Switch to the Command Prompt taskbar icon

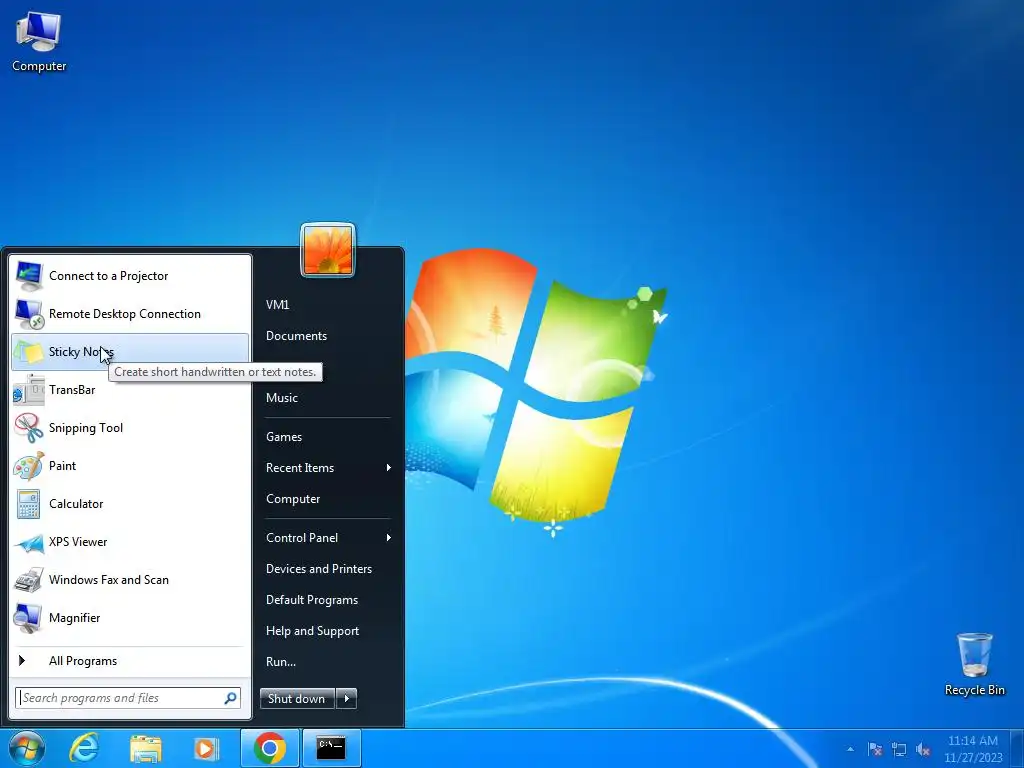click(x=331, y=748)
